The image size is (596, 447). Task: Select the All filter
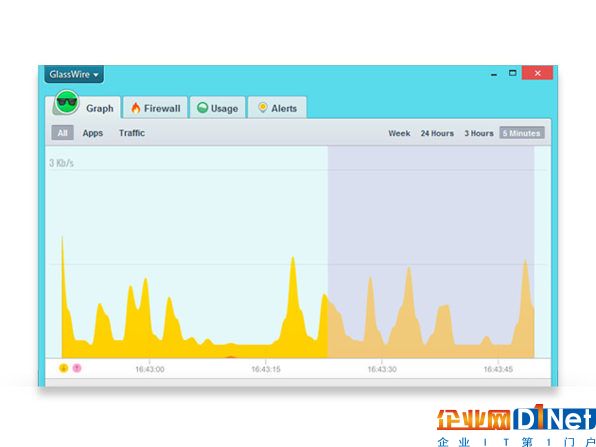pyautogui.click(x=63, y=133)
